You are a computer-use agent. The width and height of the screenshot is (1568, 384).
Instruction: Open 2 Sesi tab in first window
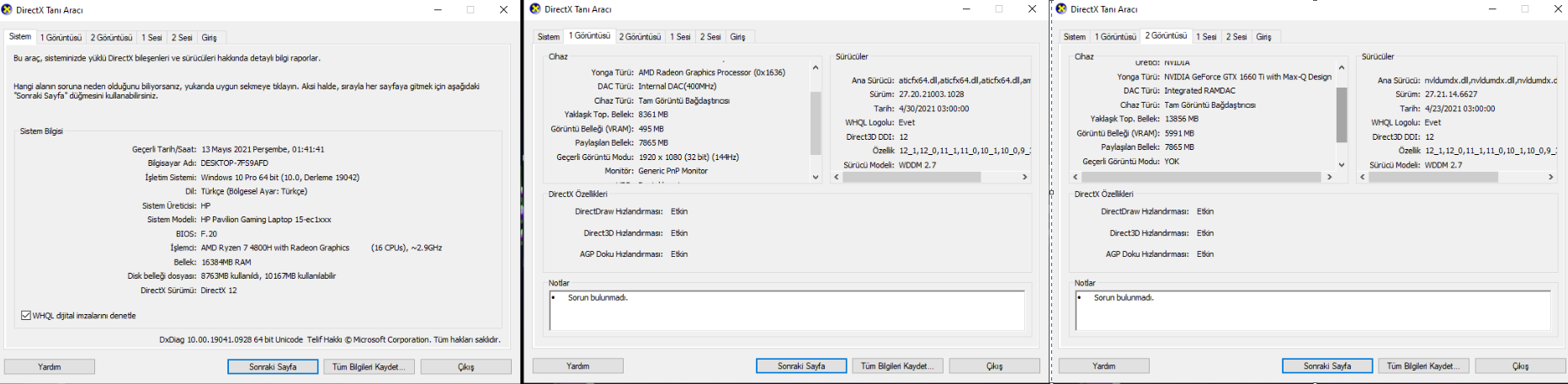point(182,38)
